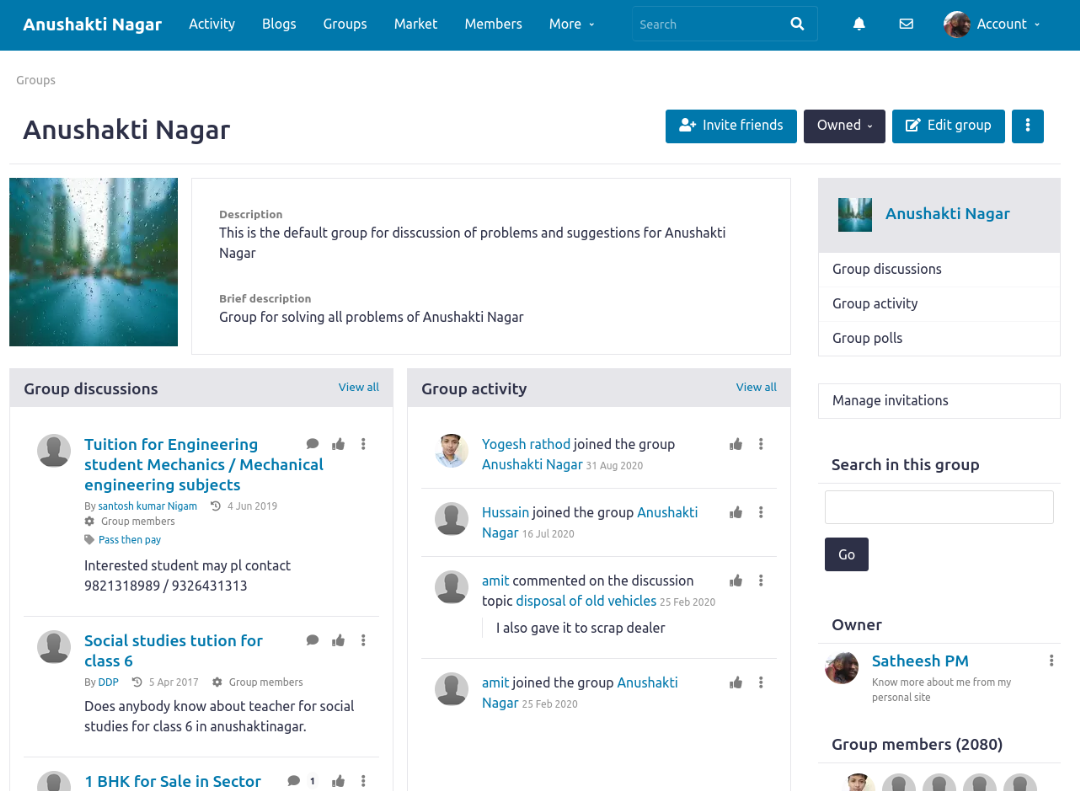
Task: Open menu beside owner Satheesh PM
Action: (x=1051, y=661)
